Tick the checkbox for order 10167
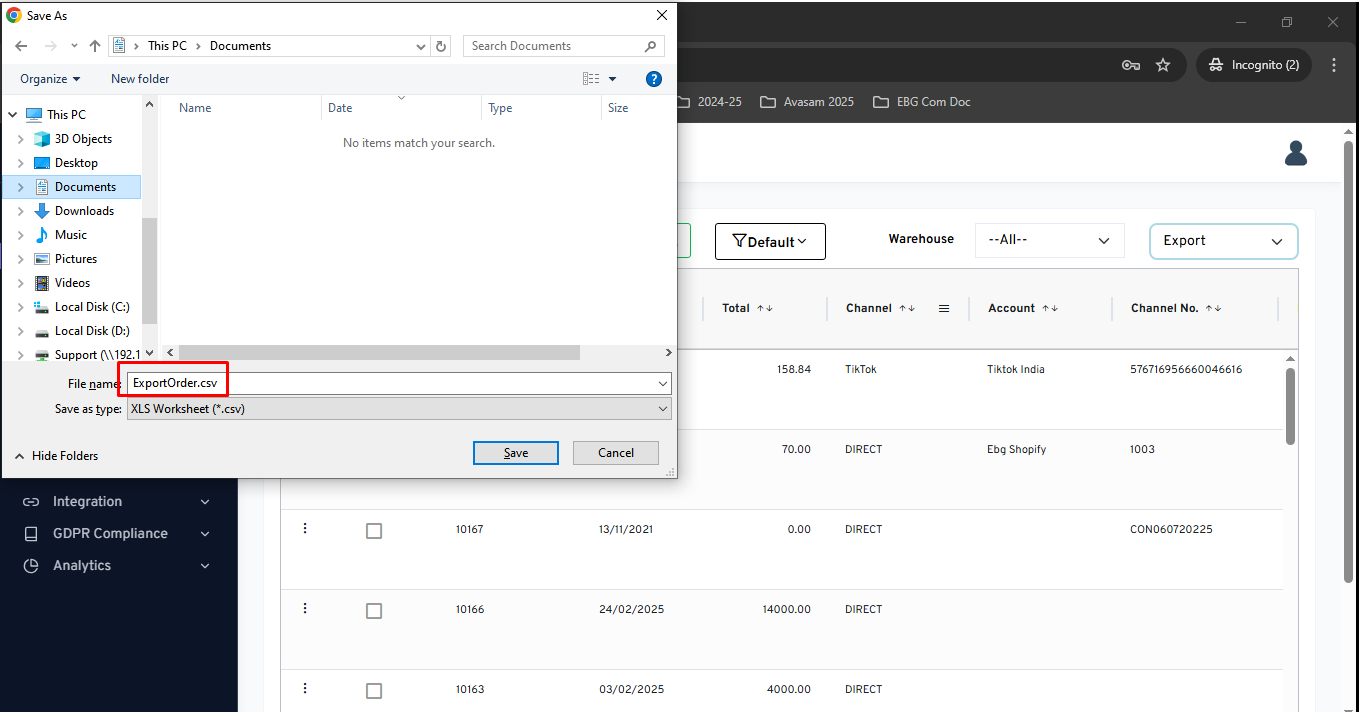Image resolution: width=1359 pixels, height=712 pixels. pyautogui.click(x=374, y=531)
